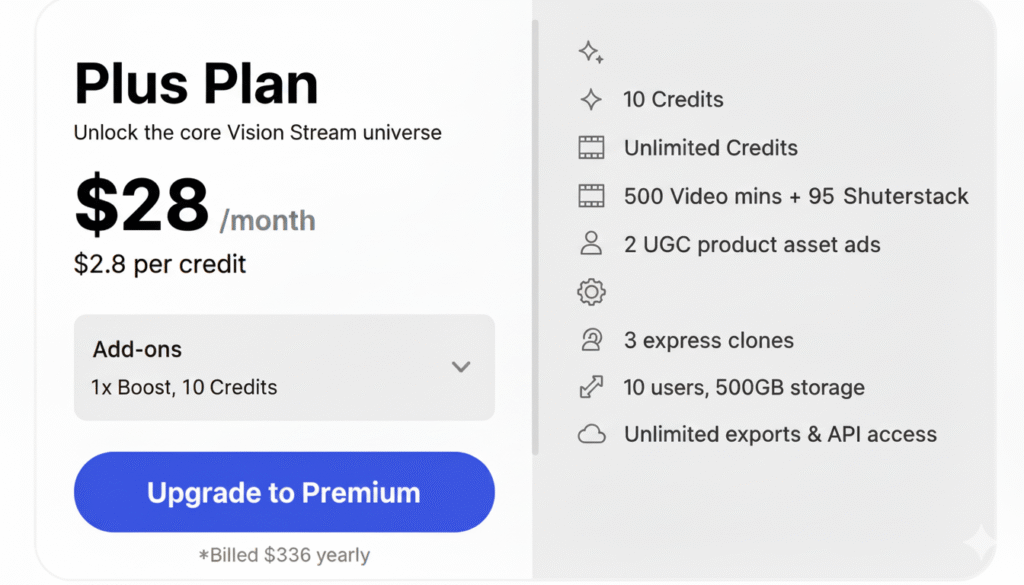Click cloud icon beside Unlimited exports

click(x=591, y=434)
